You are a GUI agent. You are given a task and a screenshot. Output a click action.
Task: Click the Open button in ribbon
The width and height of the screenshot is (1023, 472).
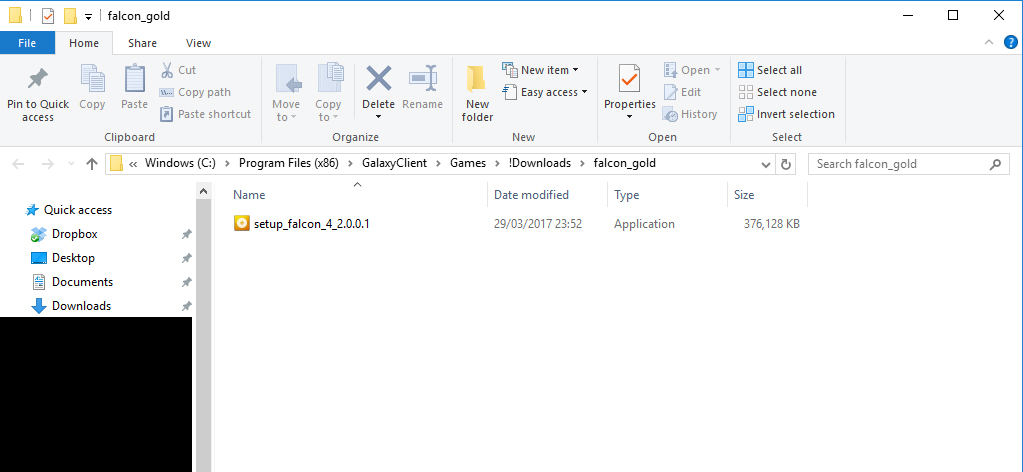(692, 70)
